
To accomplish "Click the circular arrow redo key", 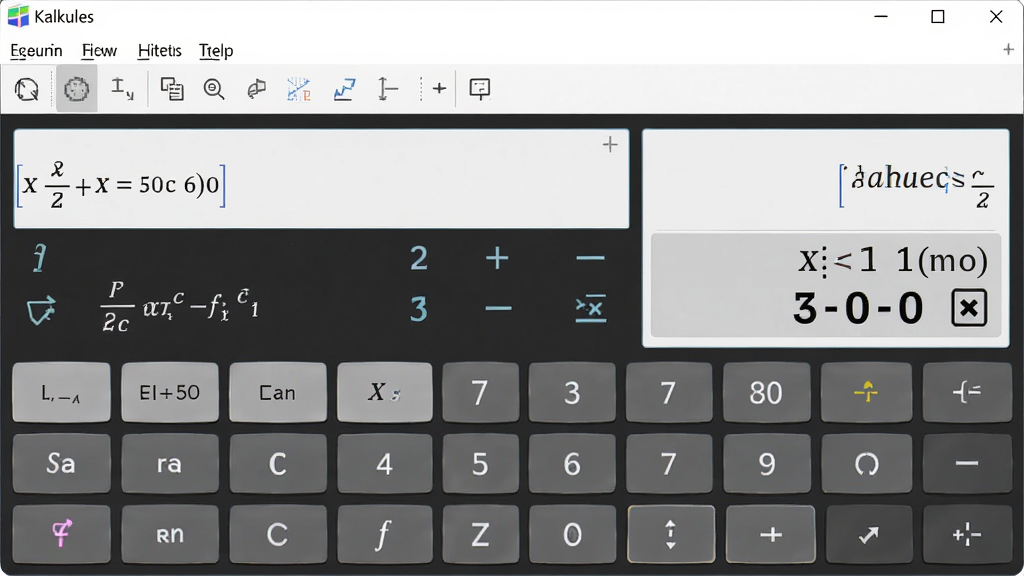I will click(866, 464).
